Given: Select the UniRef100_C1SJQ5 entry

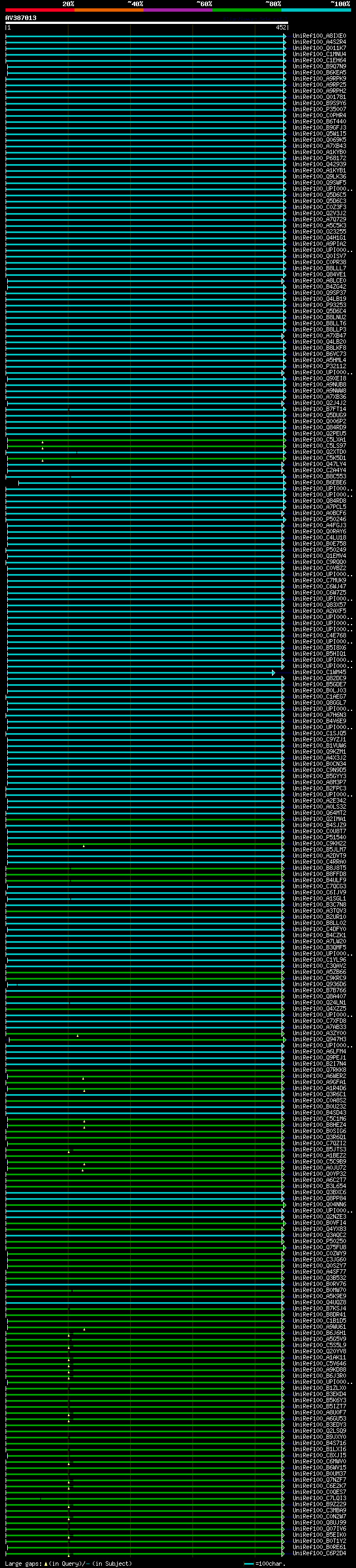Looking at the screenshot, I should click(x=319, y=734).
